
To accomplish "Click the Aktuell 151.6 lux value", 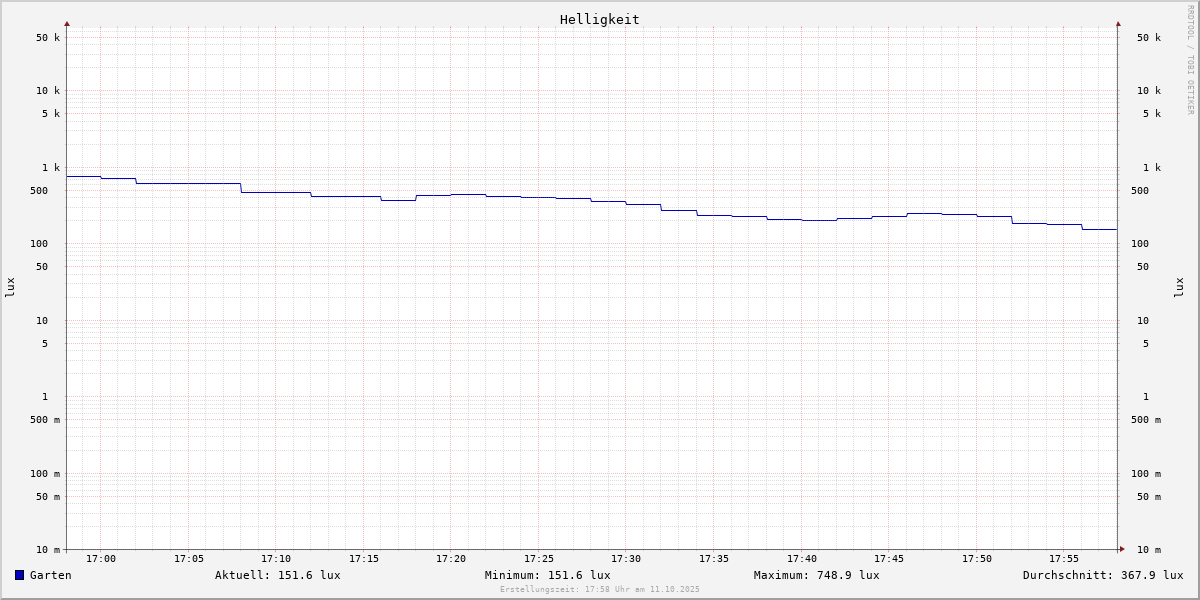I will [x=277, y=575].
